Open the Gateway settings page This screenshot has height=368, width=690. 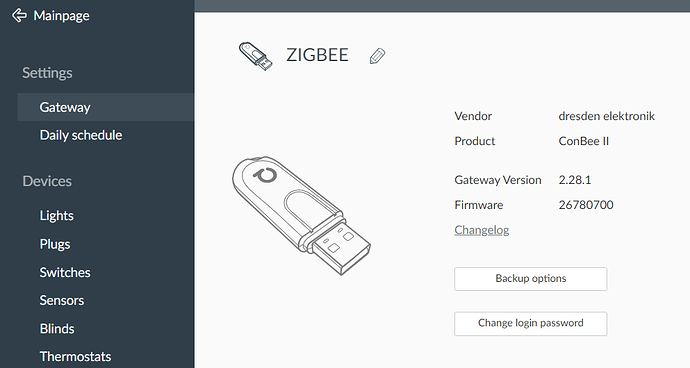coord(105,107)
